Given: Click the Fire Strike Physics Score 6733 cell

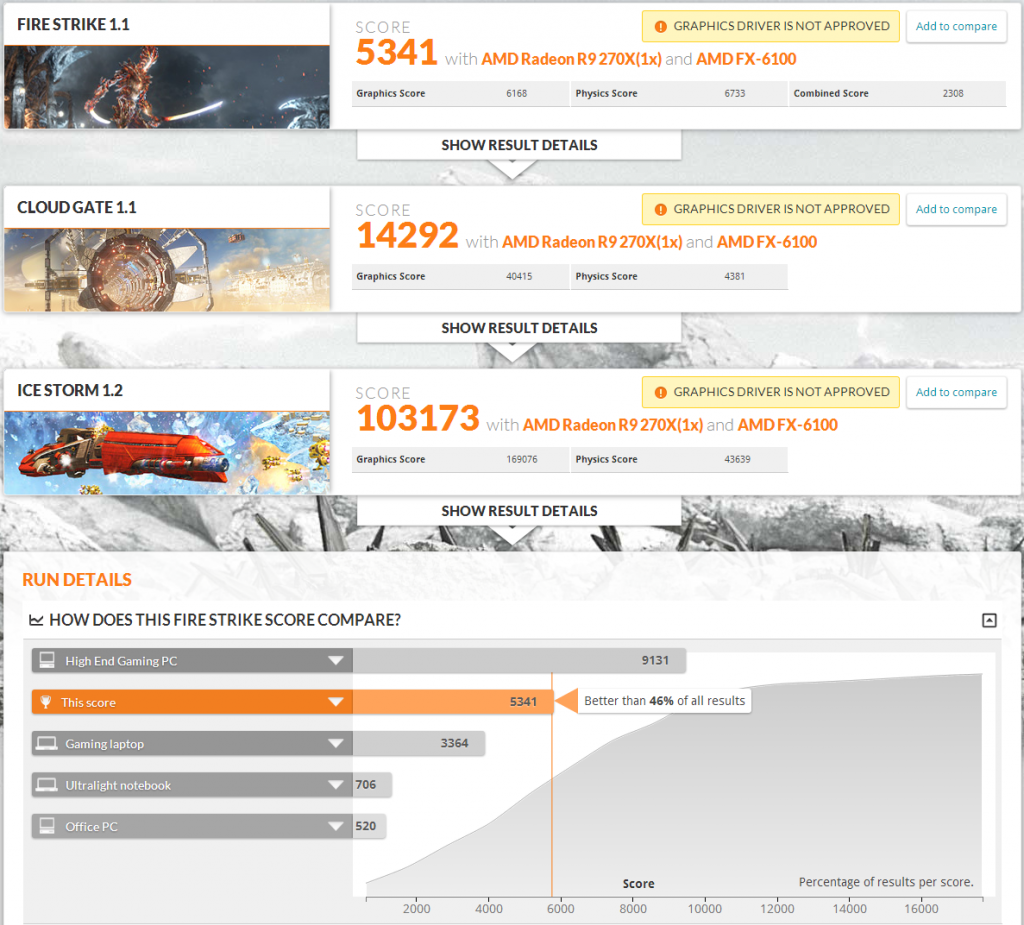Looking at the screenshot, I should [x=679, y=93].
